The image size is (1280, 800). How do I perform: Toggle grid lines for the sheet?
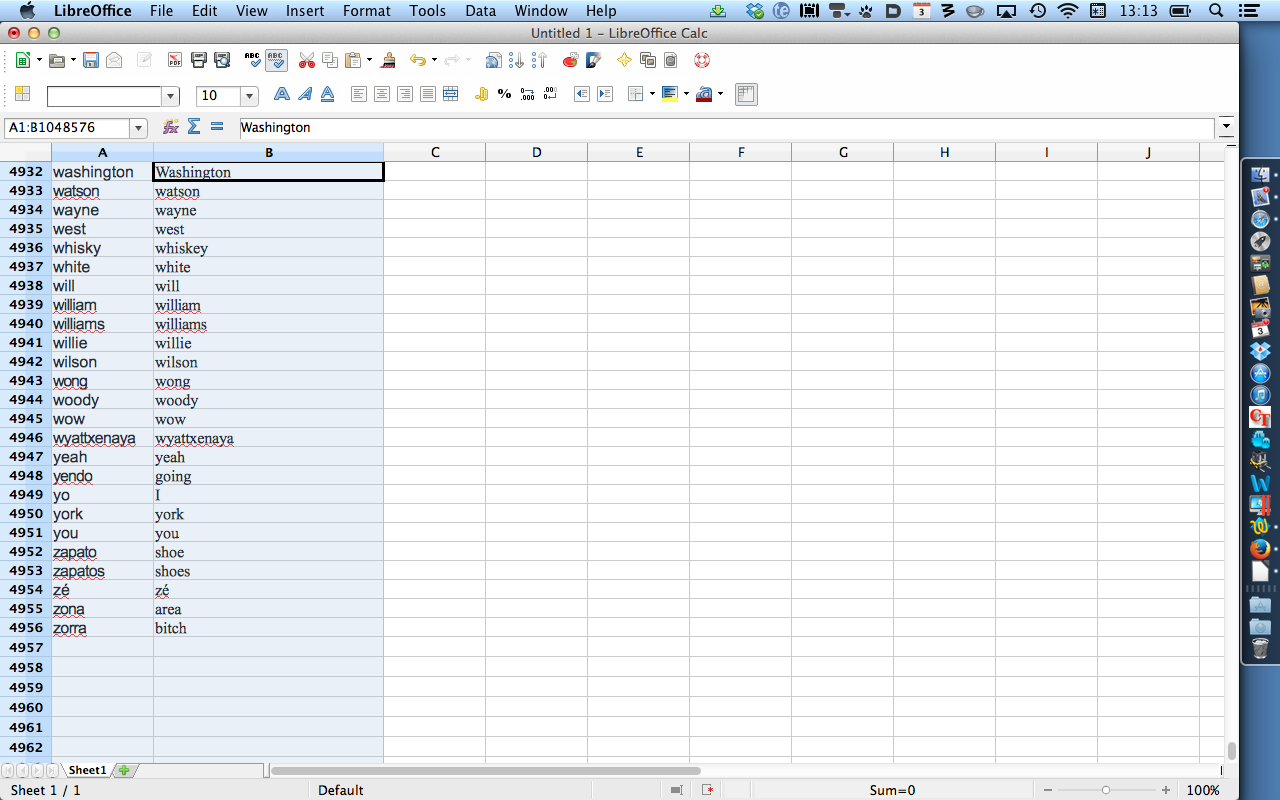point(745,95)
